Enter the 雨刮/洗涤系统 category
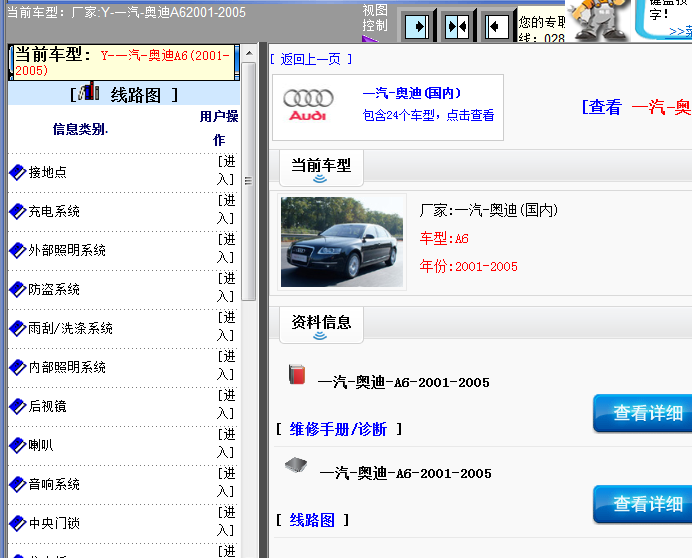This screenshot has height=558, width=692. 226,326
